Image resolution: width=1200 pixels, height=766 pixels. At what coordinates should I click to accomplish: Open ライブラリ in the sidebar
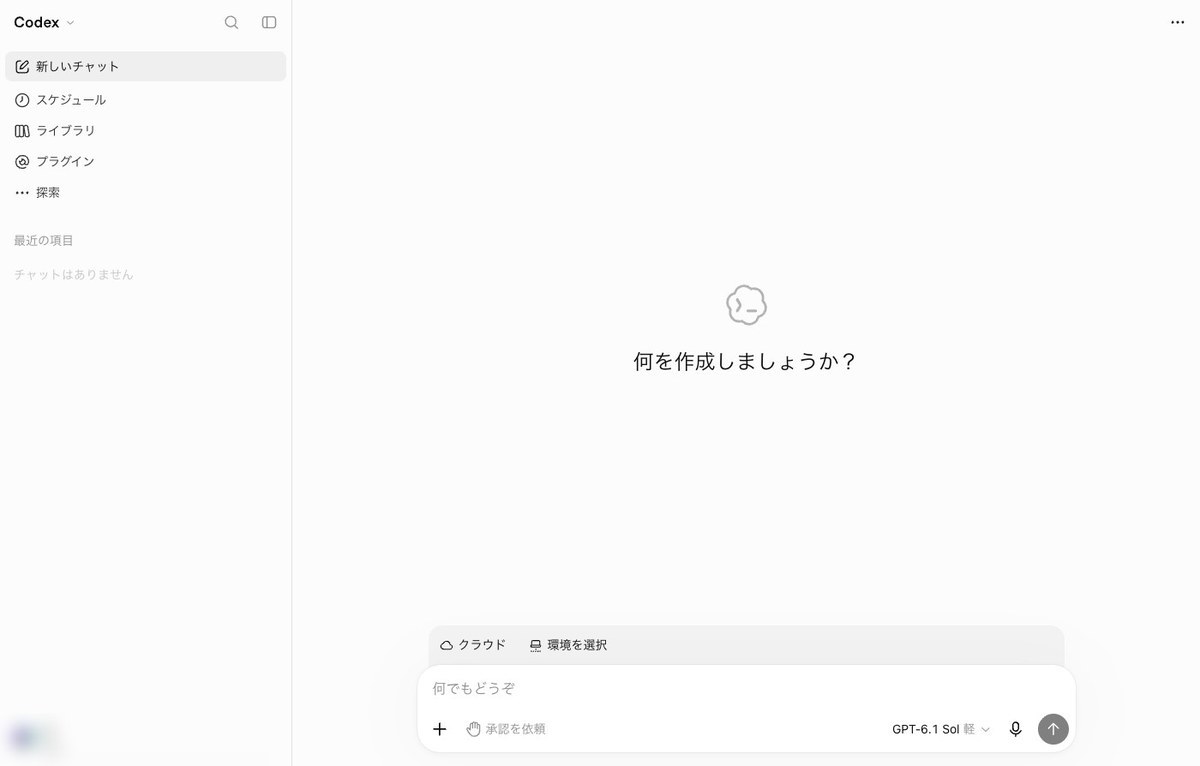pyautogui.click(x=146, y=131)
